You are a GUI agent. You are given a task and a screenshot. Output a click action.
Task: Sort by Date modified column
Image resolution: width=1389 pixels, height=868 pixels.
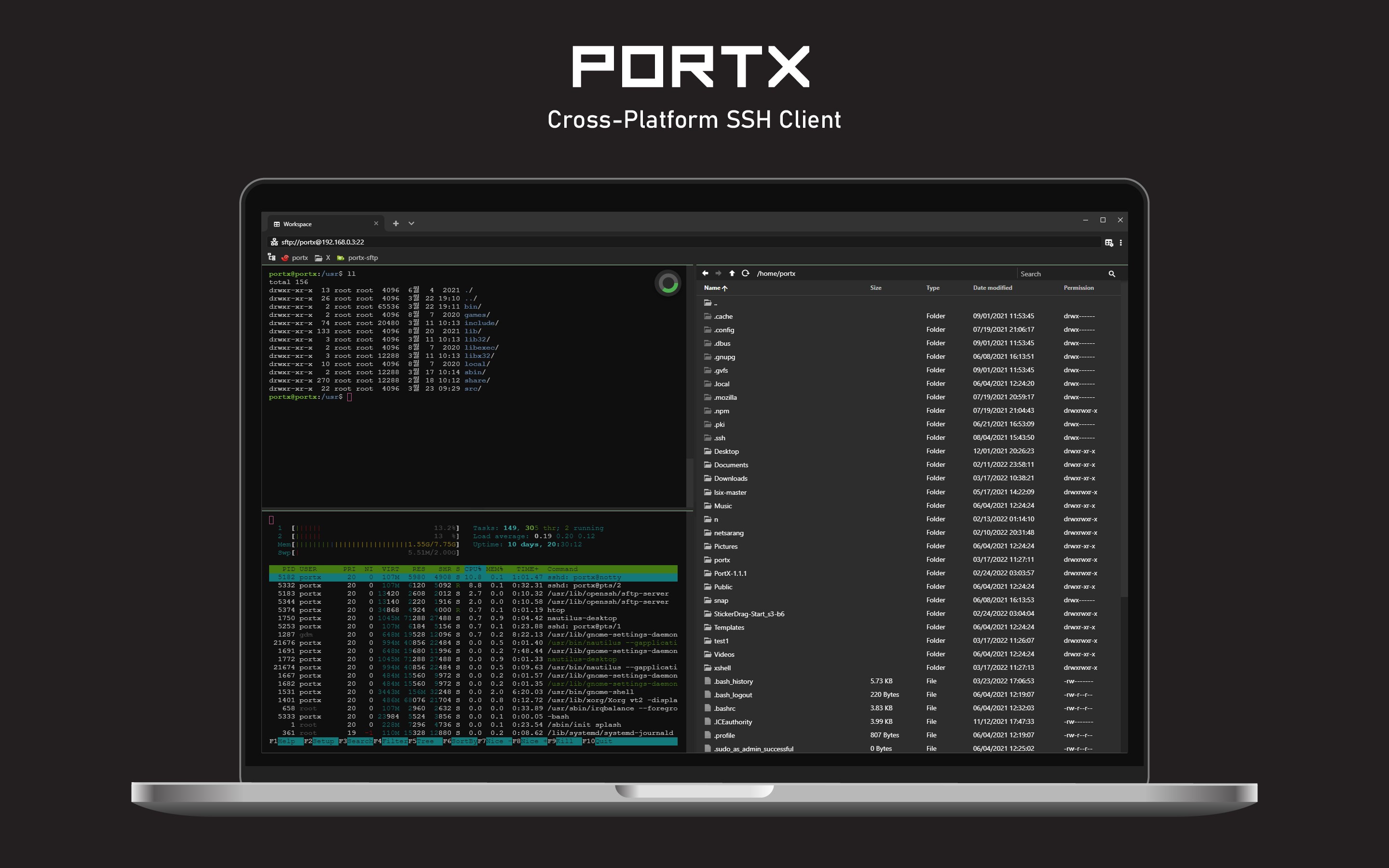pos(993,287)
